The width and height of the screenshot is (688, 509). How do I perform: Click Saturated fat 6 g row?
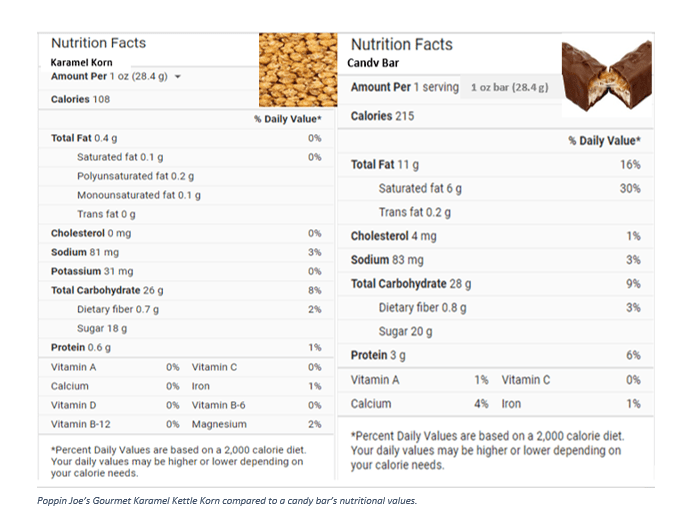(x=420, y=188)
